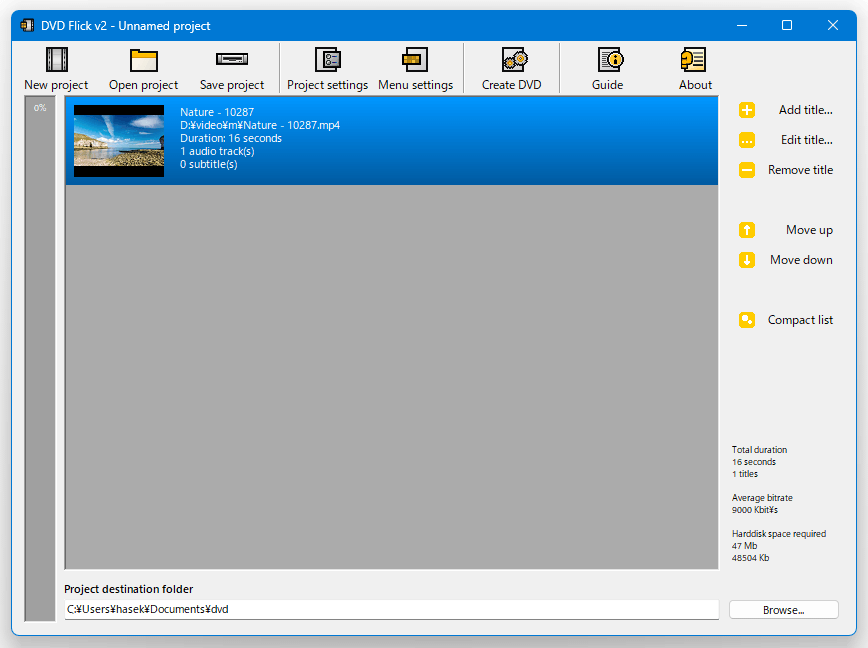Image resolution: width=868 pixels, height=648 pixels.
Task: Click the yellow down arrow Move down icon
Action: pos(747,260)
